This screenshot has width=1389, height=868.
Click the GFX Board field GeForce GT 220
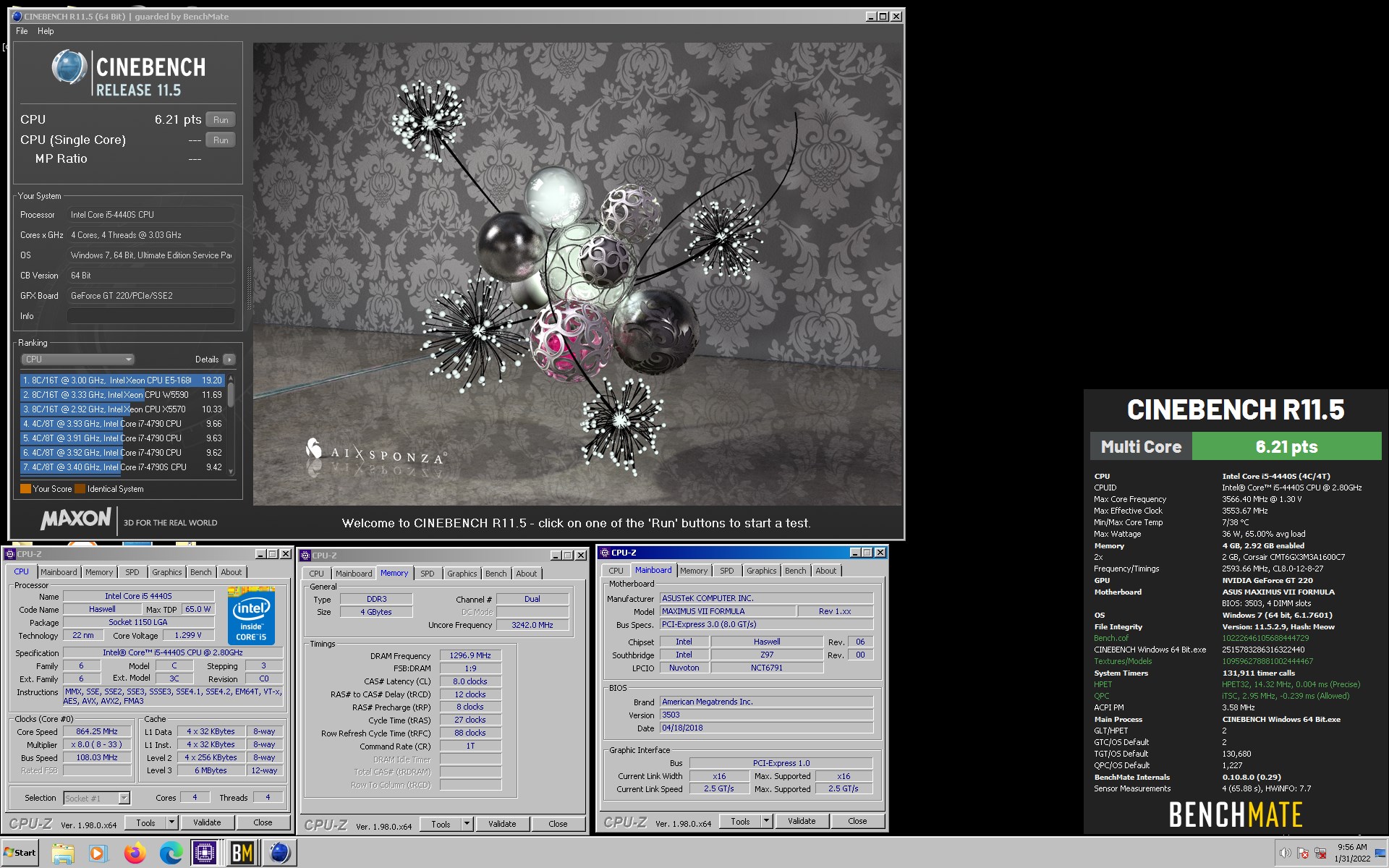(x=150, y=296)
